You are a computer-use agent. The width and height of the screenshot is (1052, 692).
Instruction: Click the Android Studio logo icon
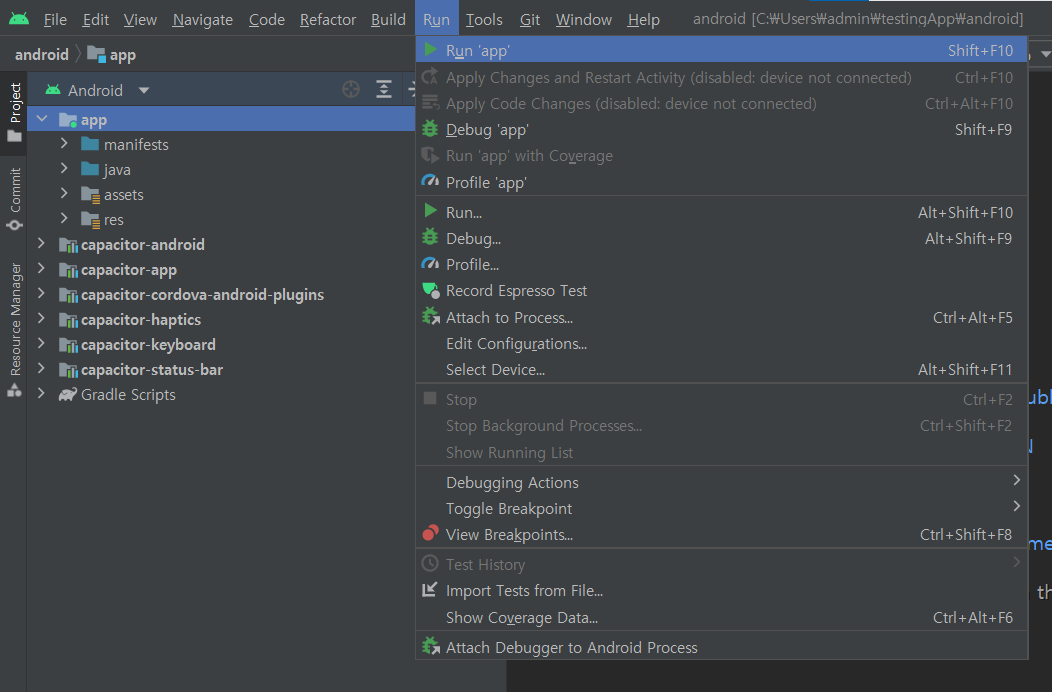click(19, 19)
